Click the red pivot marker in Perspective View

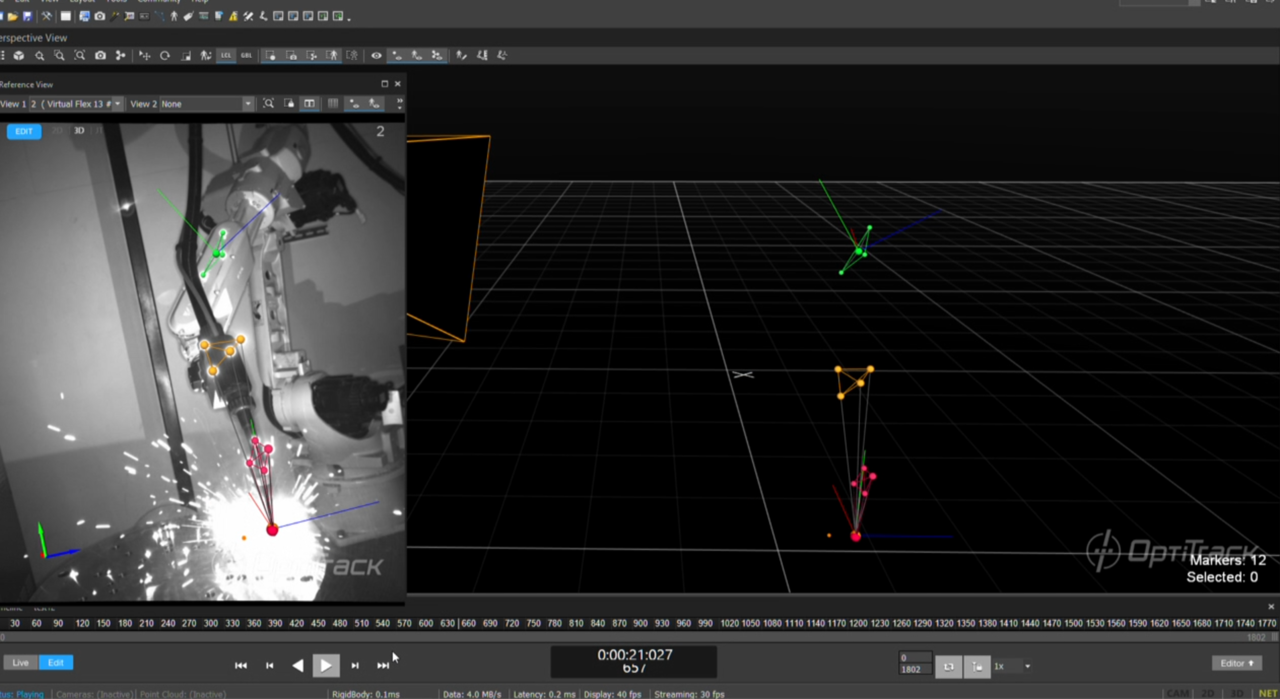point(855,536)
